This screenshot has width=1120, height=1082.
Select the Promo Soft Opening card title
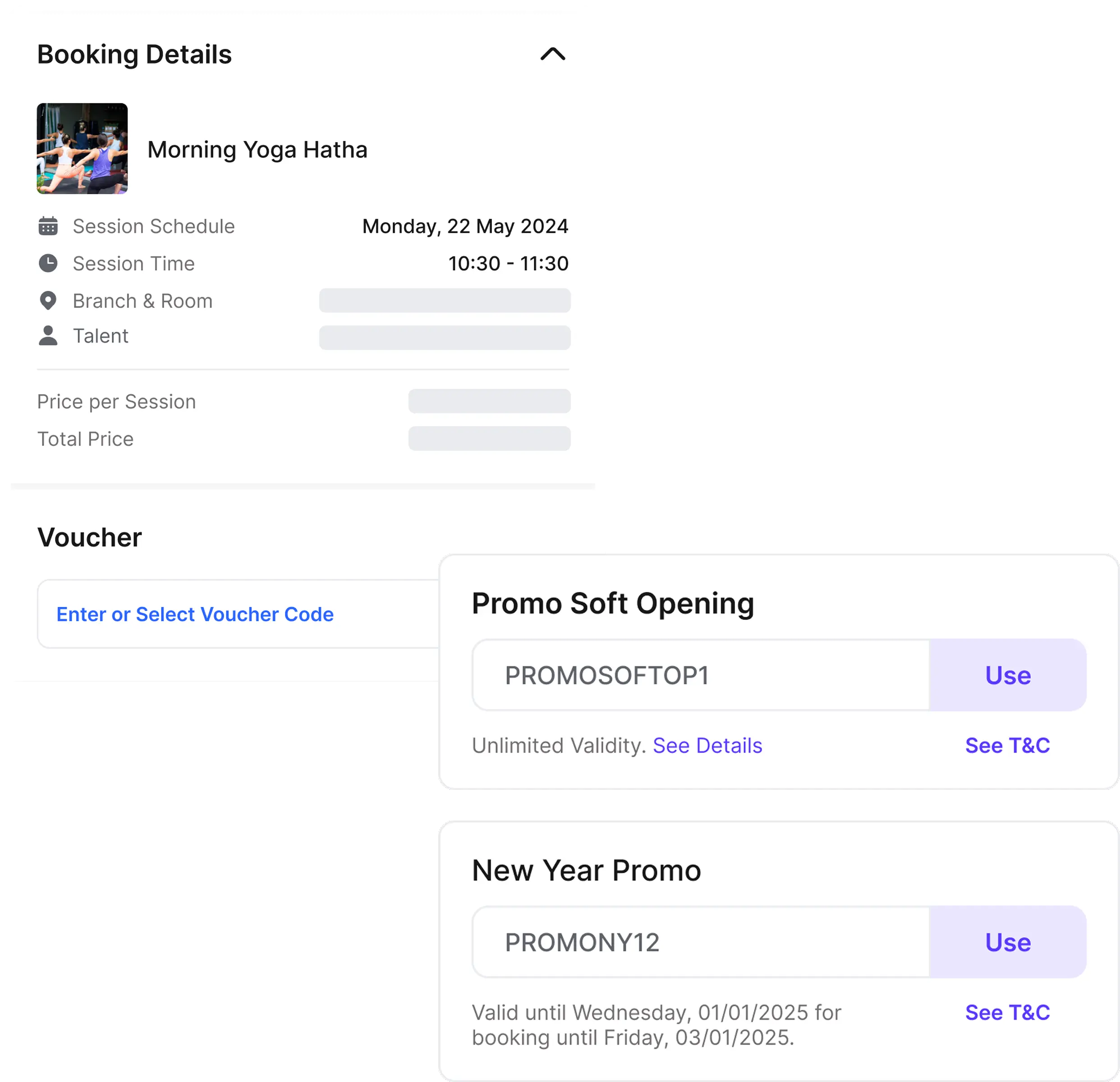(x=613, y=603)
